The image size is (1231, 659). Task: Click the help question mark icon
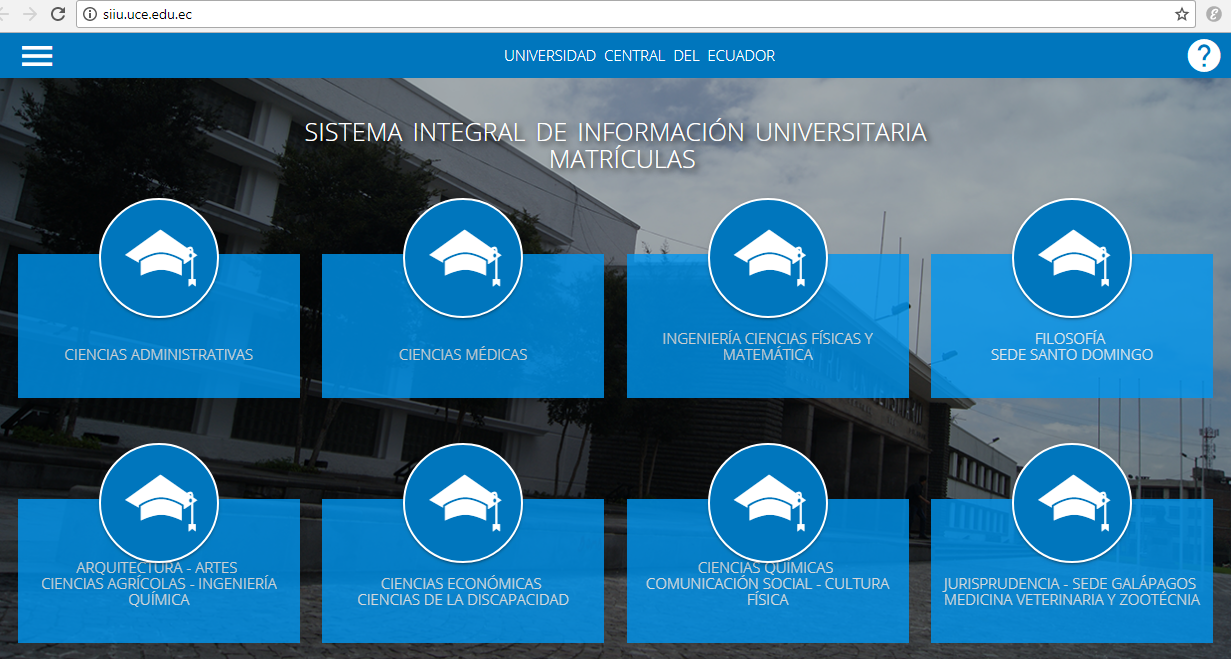pyautogui.click(x=1204, y=55)
